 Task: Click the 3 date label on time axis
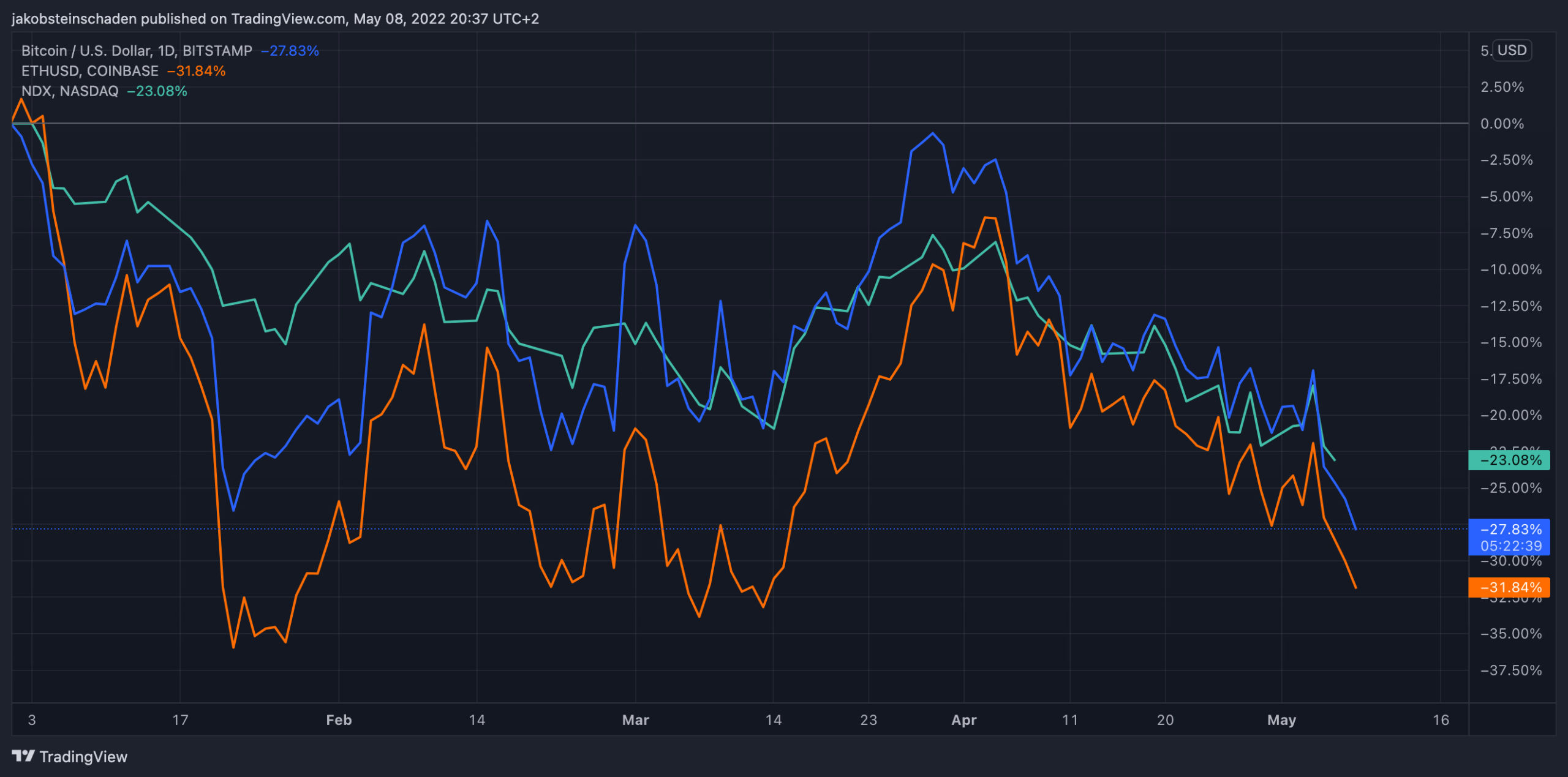point(32,720)
